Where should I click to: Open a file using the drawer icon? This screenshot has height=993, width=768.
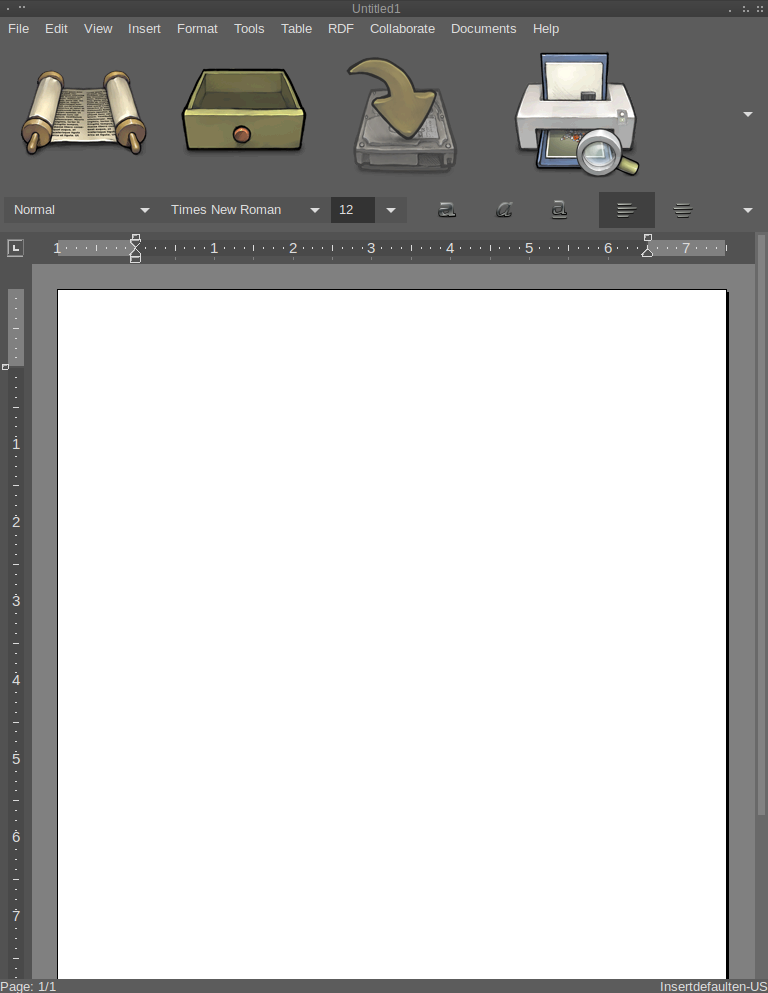(244, 110)
